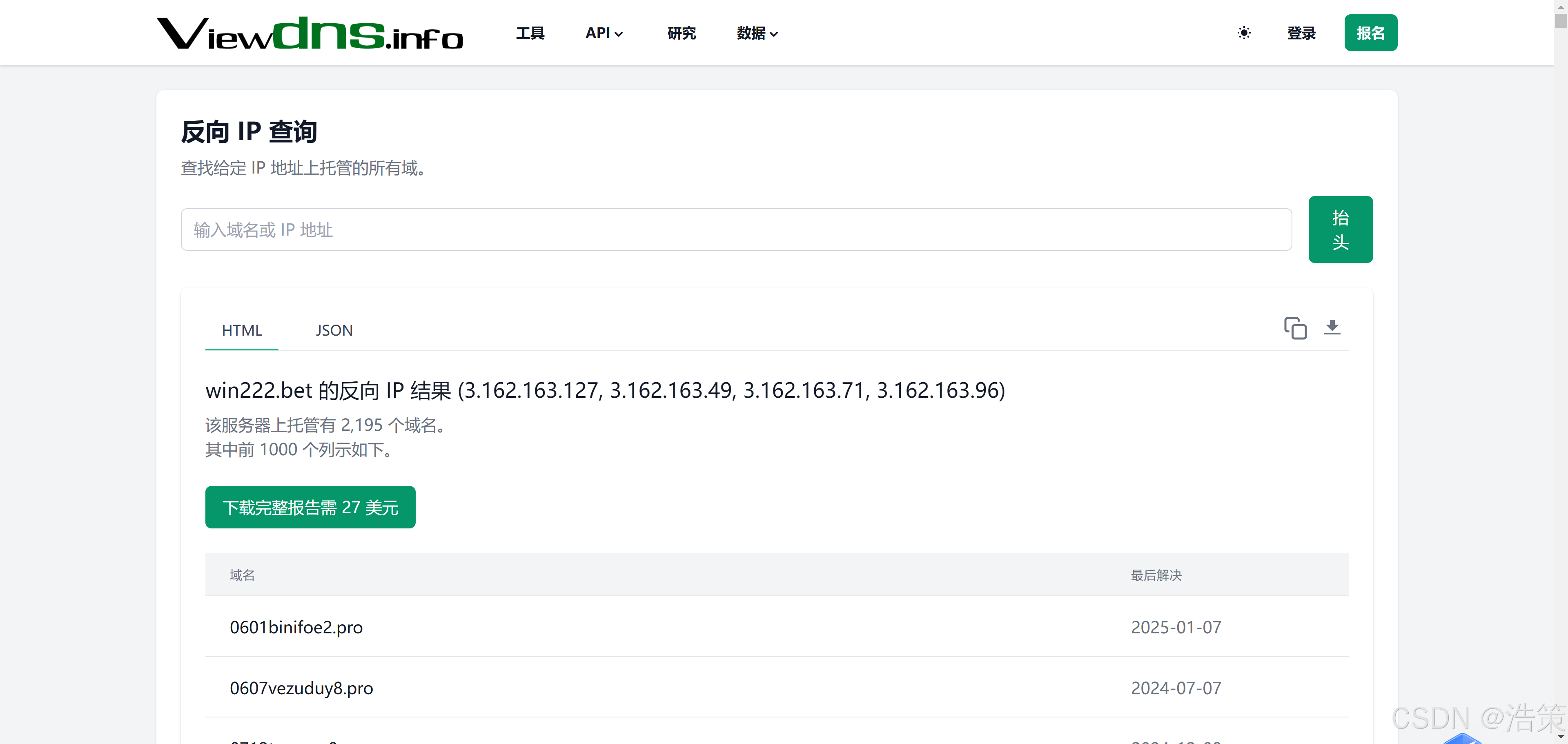
Task: Click the scrollbar down arrow
Action: coord(1561,737)
